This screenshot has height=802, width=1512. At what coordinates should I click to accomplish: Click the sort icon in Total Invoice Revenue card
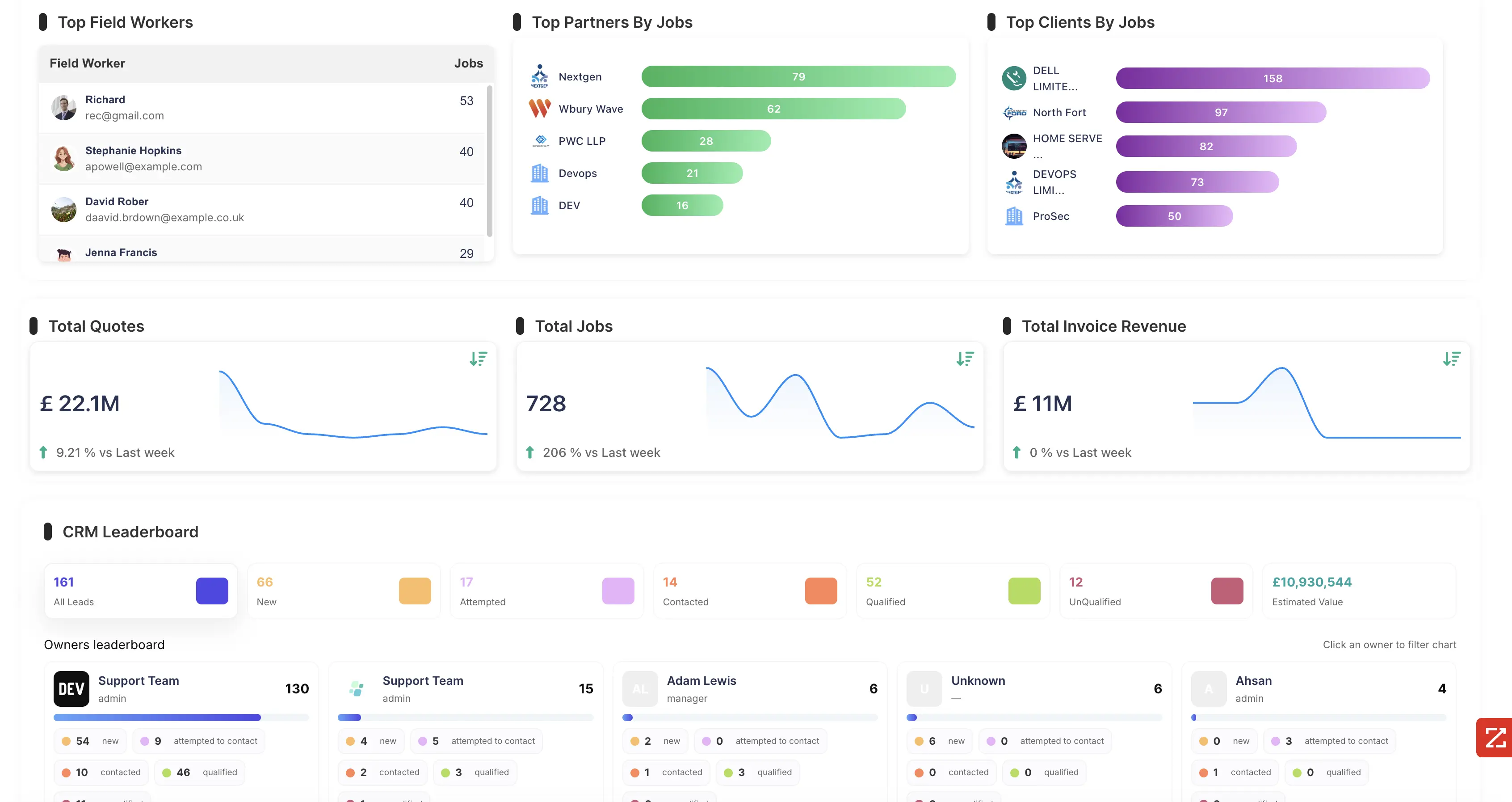[x=1452, y=359]
